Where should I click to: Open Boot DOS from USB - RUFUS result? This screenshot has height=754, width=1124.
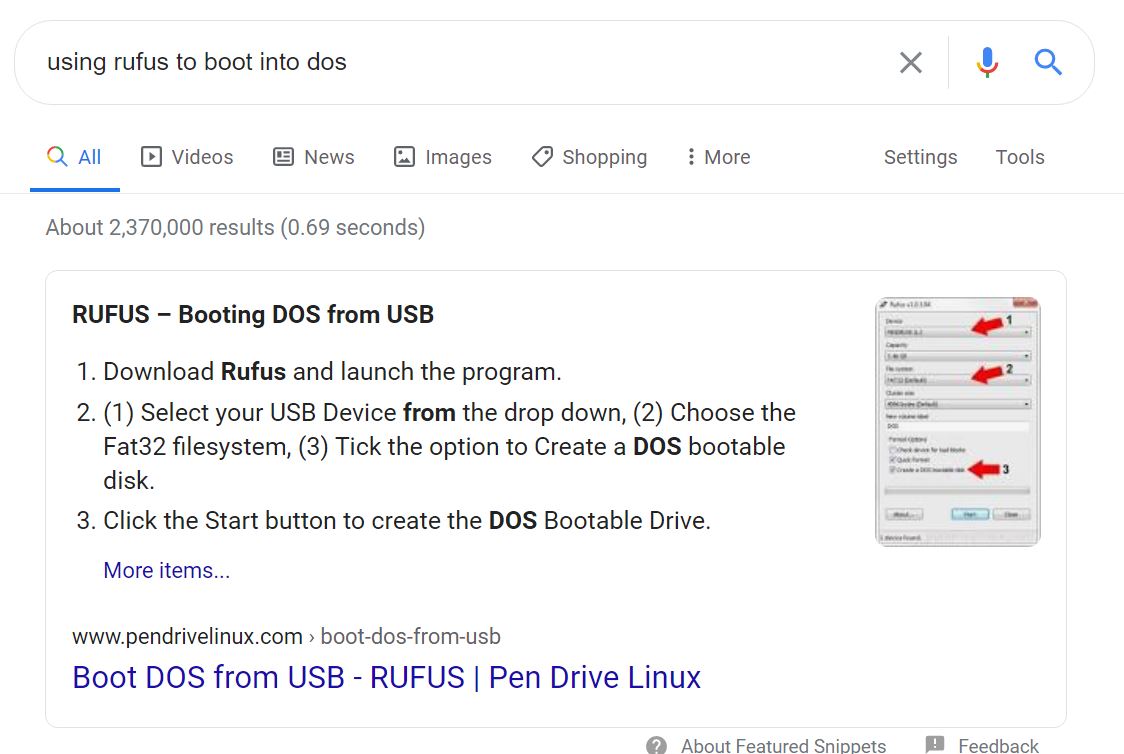click(x=386, y=677)
